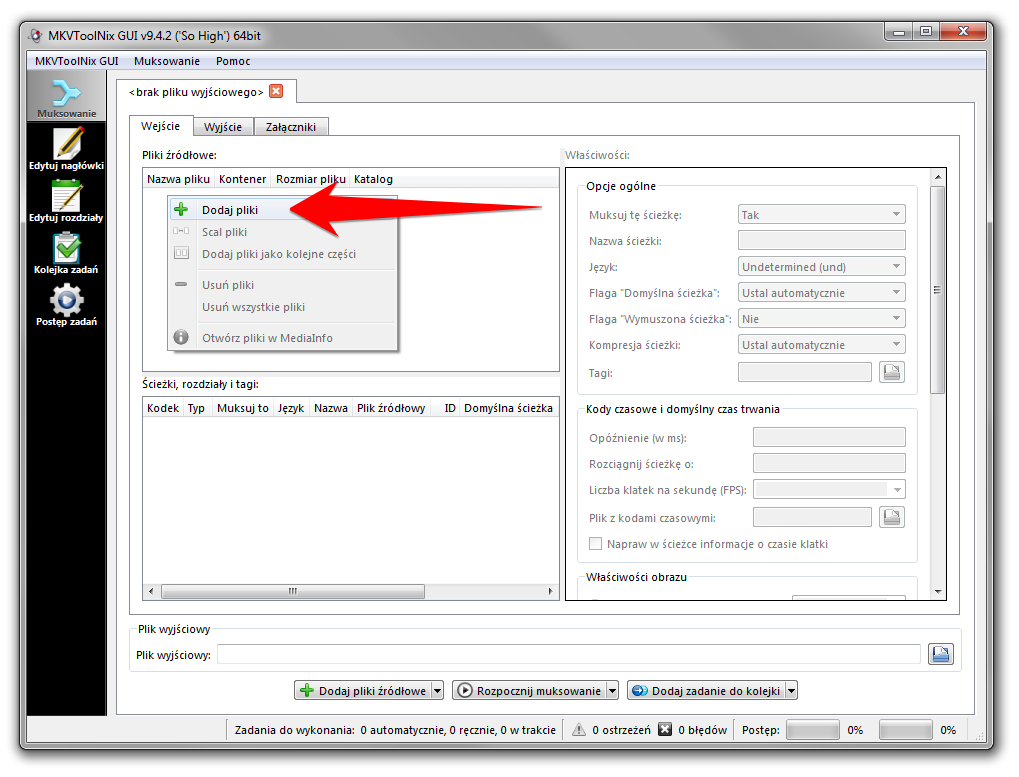
Task: Click the properties panel scroll up arrow
Action: [938, 177]
